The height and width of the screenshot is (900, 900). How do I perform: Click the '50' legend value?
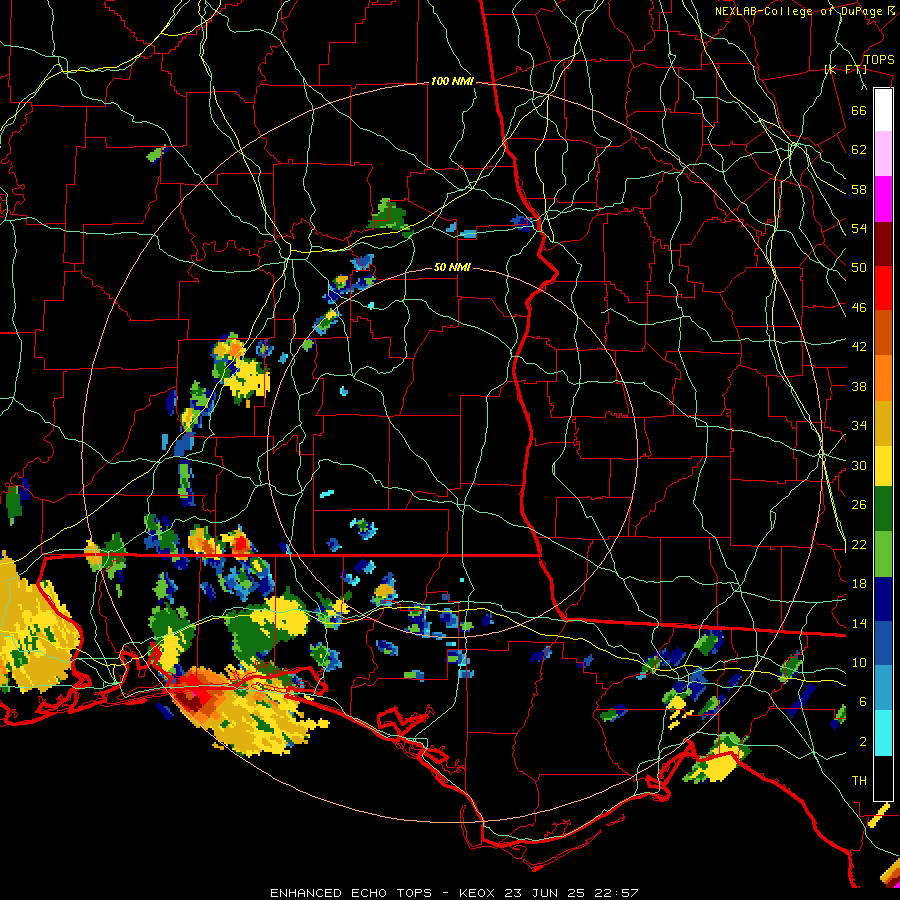point(859,268)
